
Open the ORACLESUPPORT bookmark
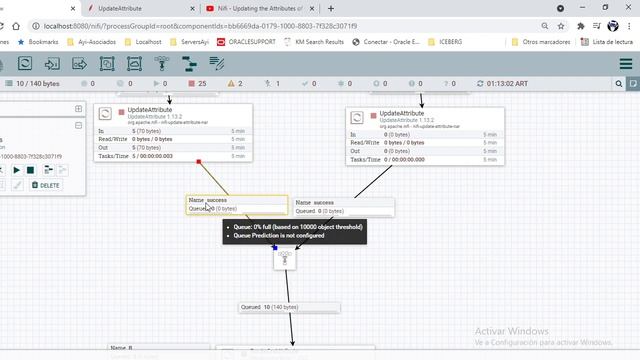(x=246, y=42)
